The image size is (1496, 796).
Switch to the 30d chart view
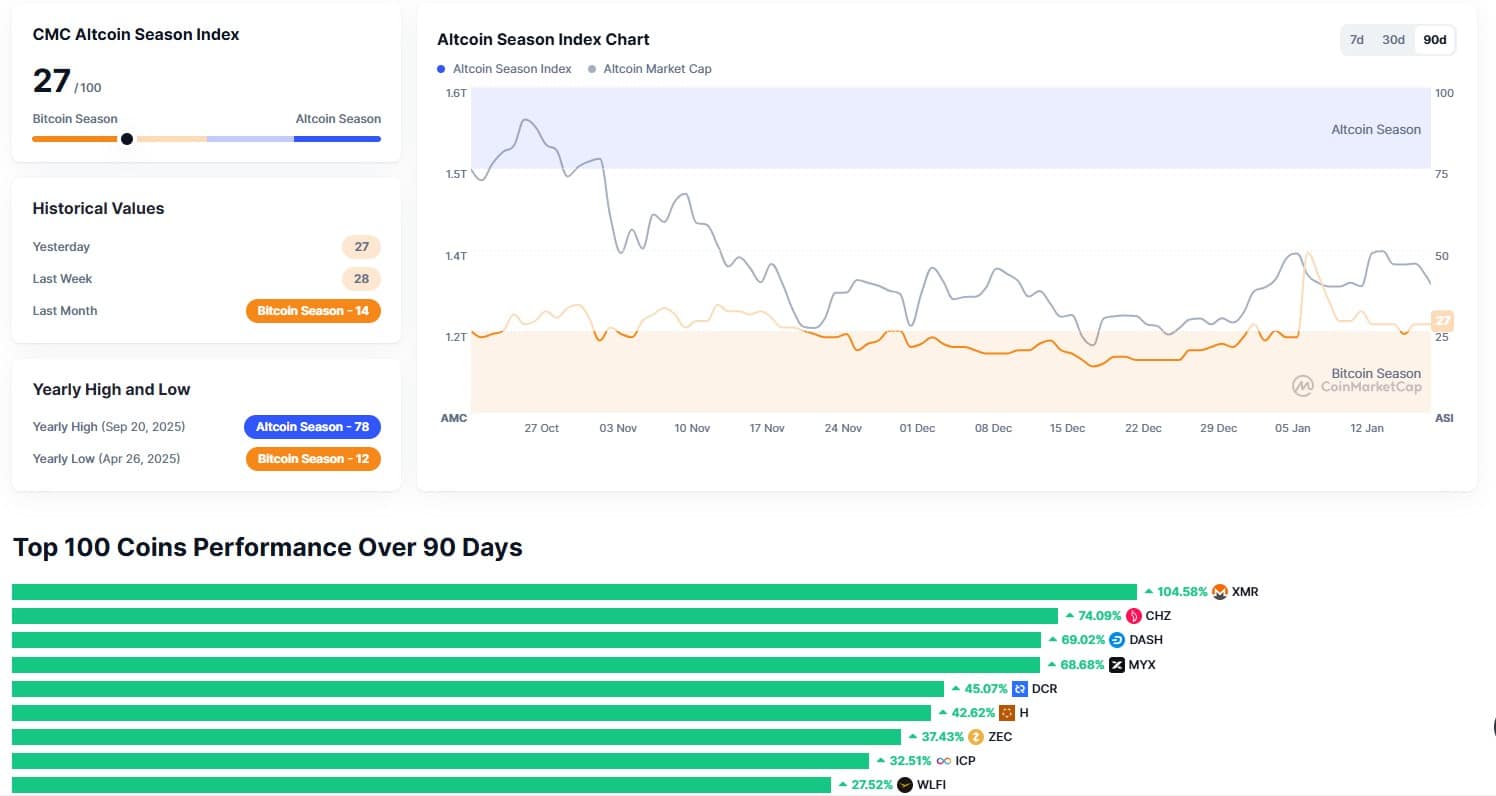(x=1393, y=40)
